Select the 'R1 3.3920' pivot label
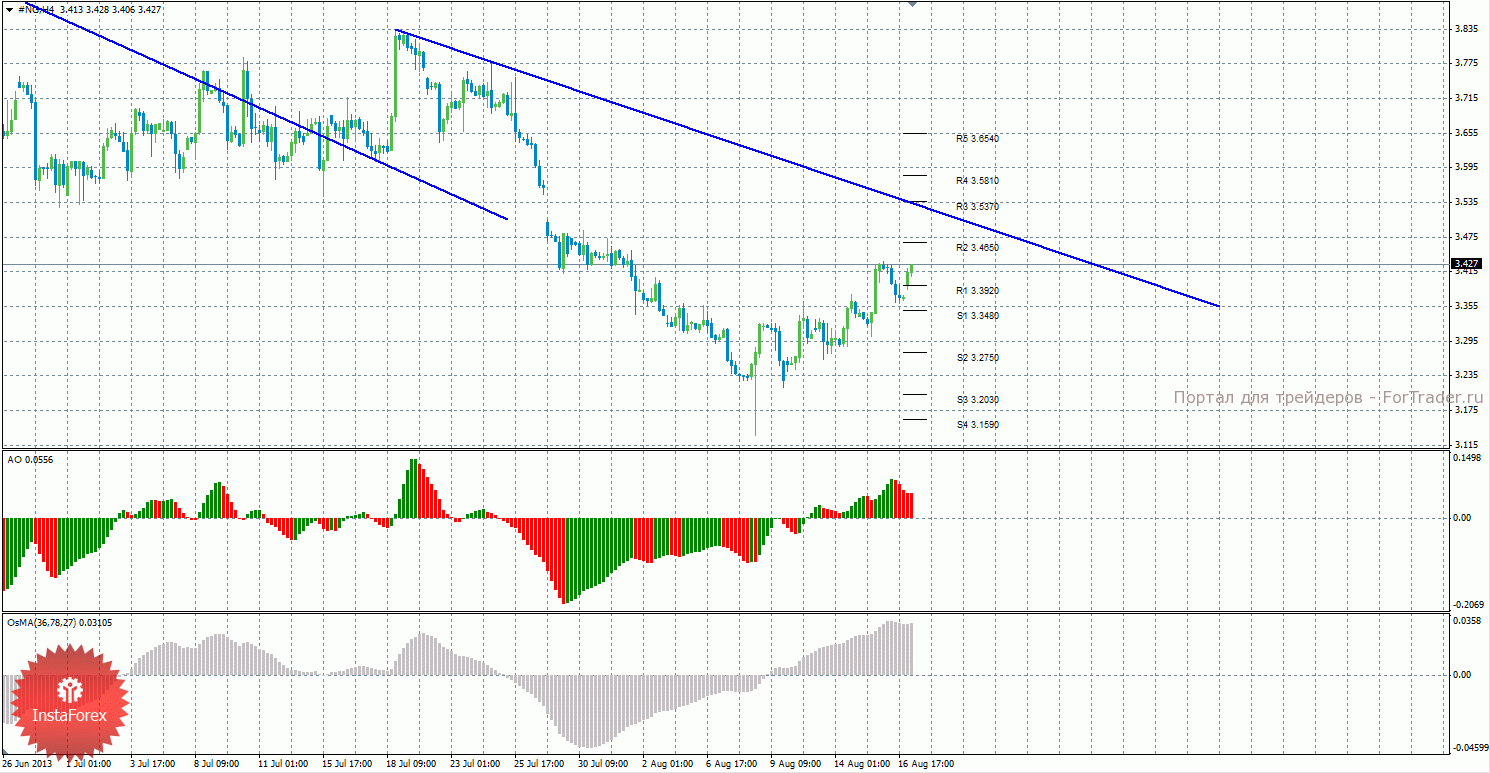The height and width of the screenshot is (773, 1490). (x=977, y=290)
